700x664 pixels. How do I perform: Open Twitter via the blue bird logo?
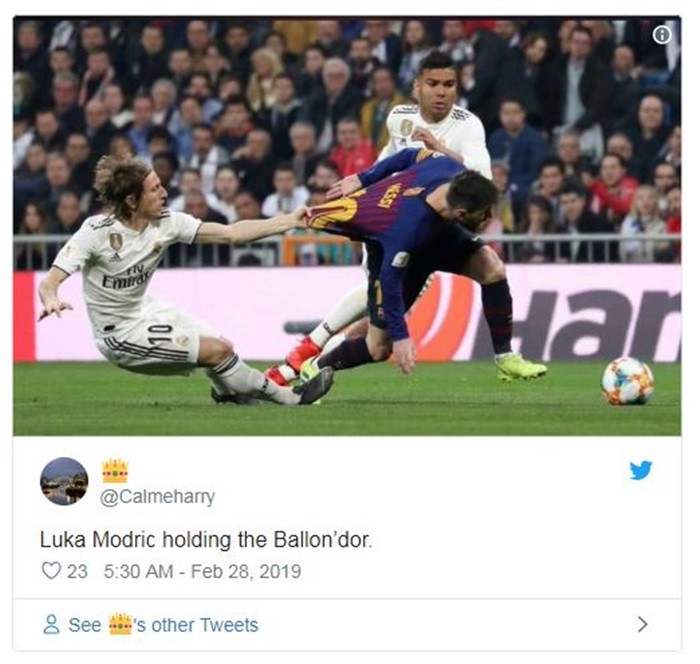click(x=641, y=470)
